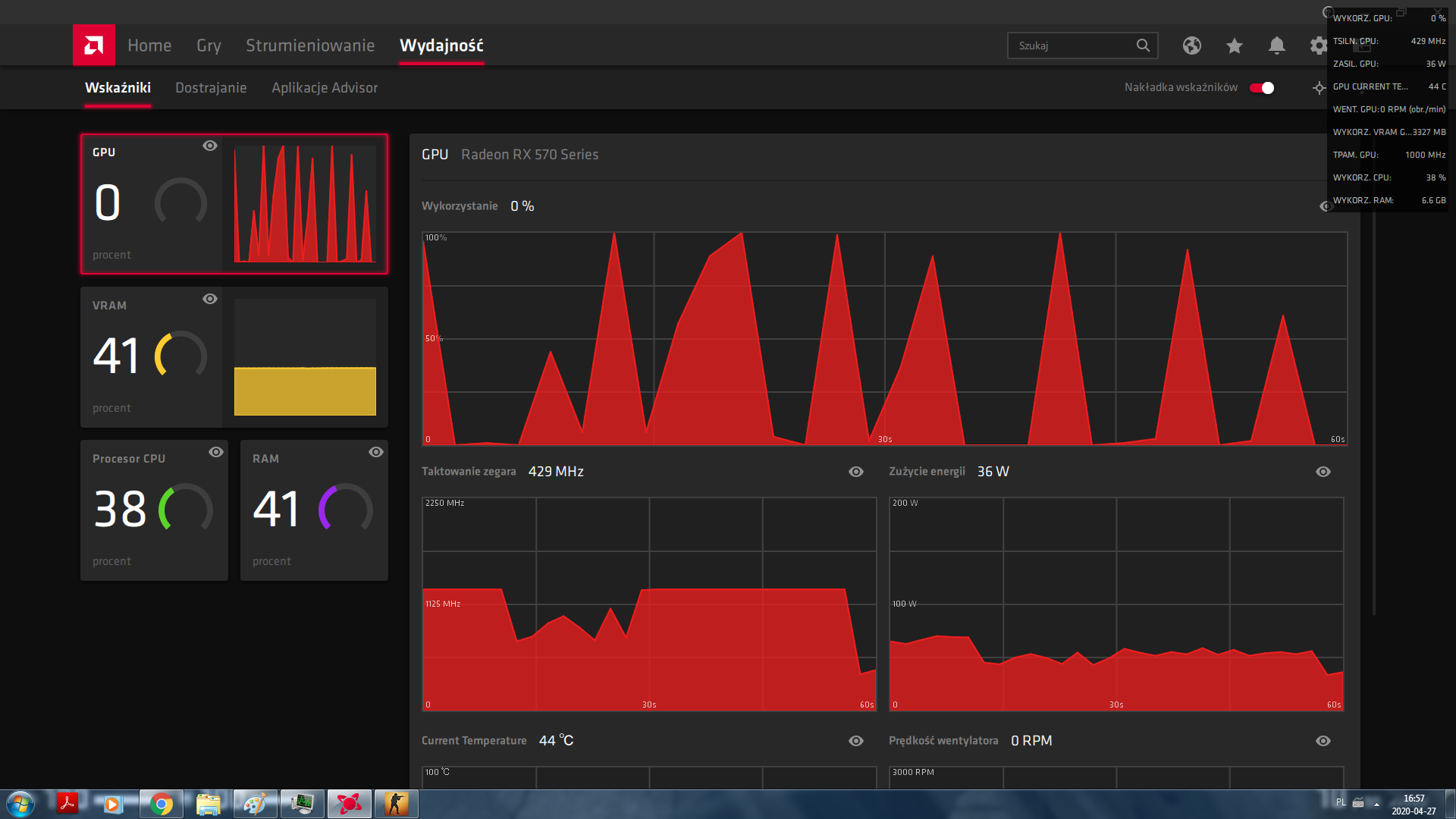Viewport: 1456px width, 819px height.
Task: Open the Radeon Software taskbar icon
Action: [x=350, y=805]
